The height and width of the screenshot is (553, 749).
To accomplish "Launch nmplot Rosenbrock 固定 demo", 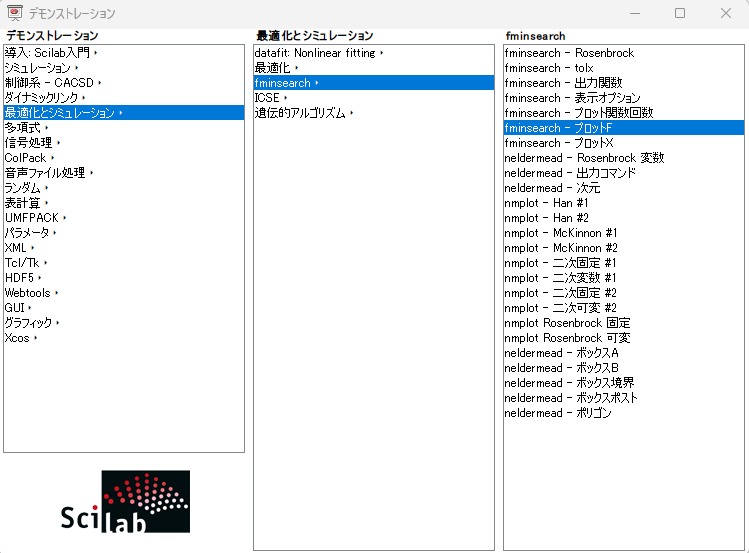I will [567, 323].
